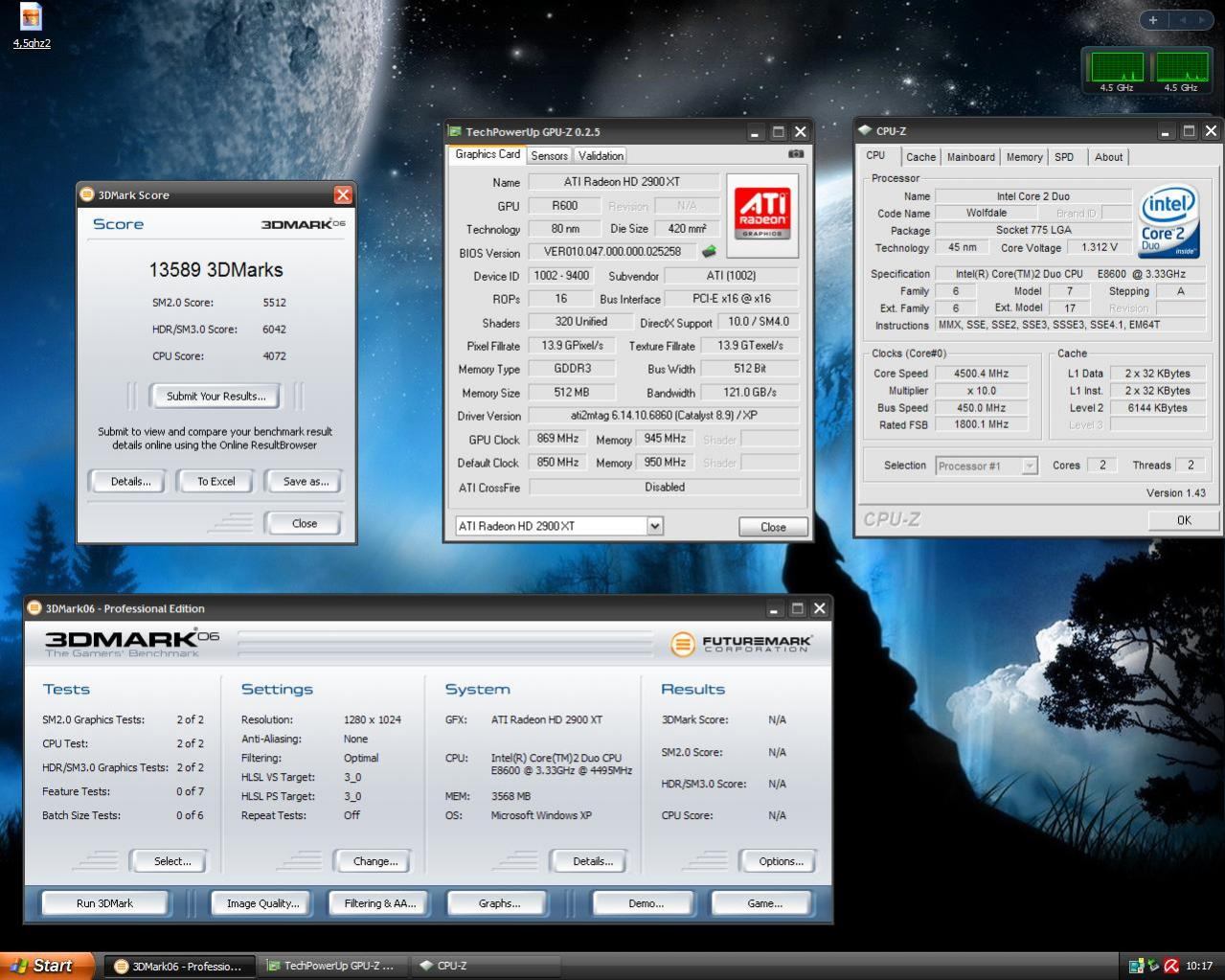Open the Windows Start menu
Image resolution: width=1225 pixels, height=980 pixels.
[x=47, y=966]
